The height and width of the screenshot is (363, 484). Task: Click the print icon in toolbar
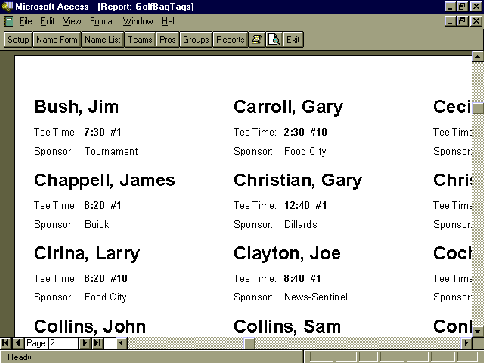click(x=257, y=40)
